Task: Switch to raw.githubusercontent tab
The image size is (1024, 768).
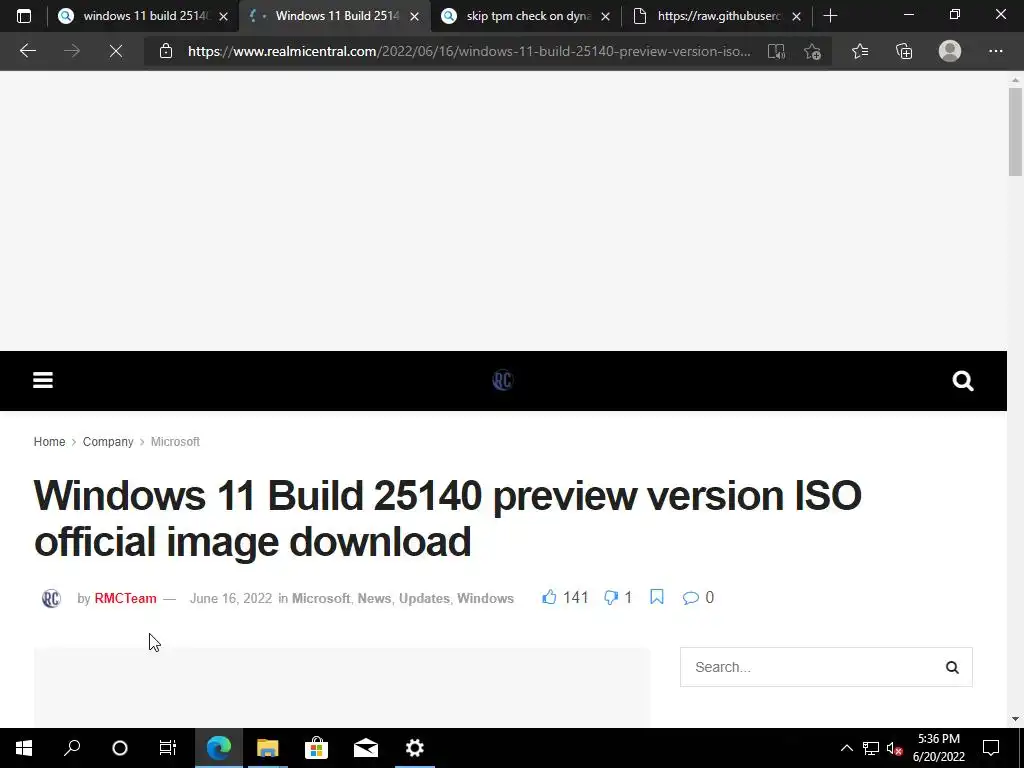Action: tap(718, 16)
